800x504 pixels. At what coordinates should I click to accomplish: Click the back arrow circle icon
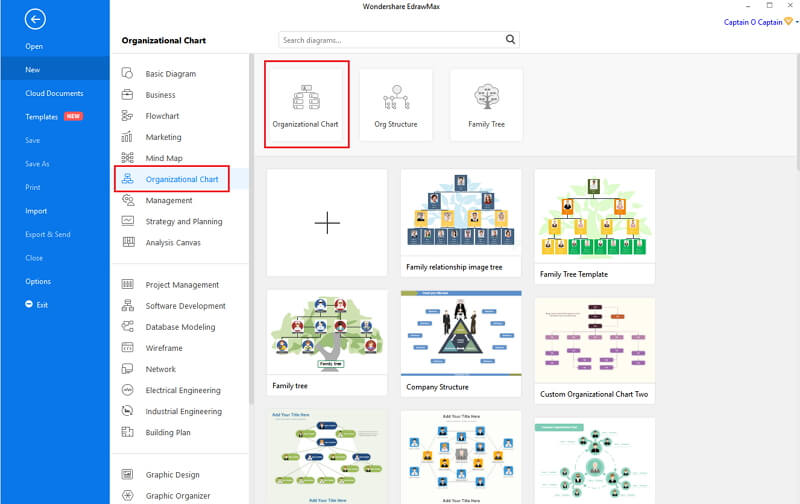(35, 19)
